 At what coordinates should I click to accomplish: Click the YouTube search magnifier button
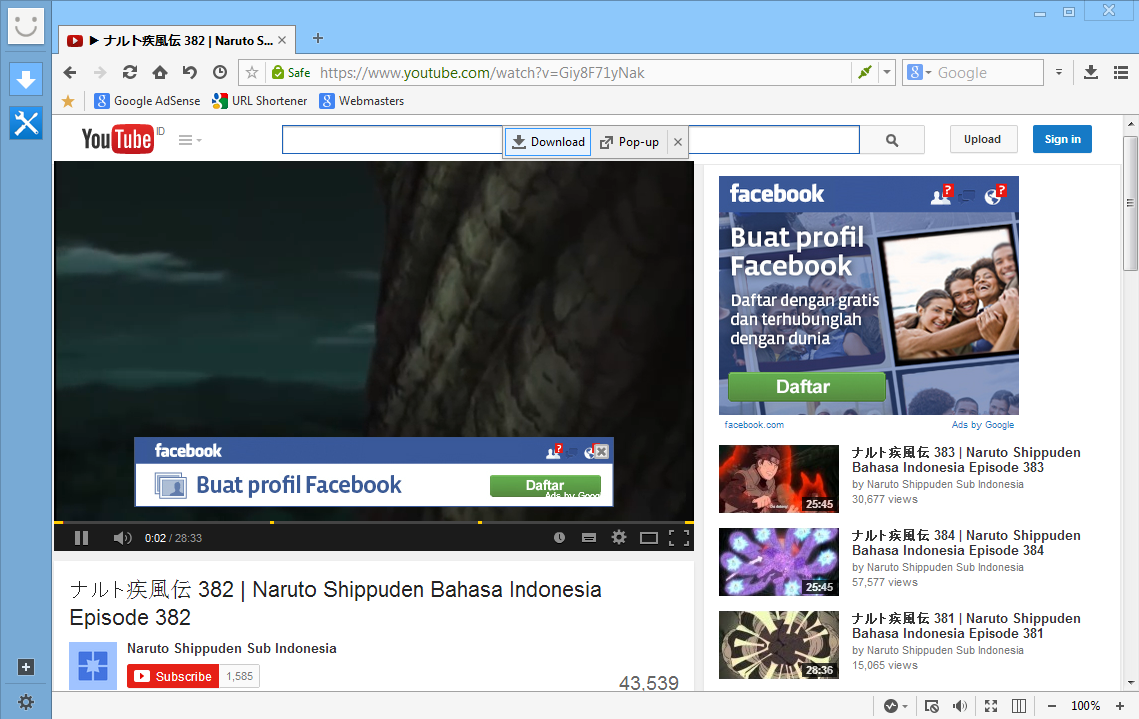point(892,140)
